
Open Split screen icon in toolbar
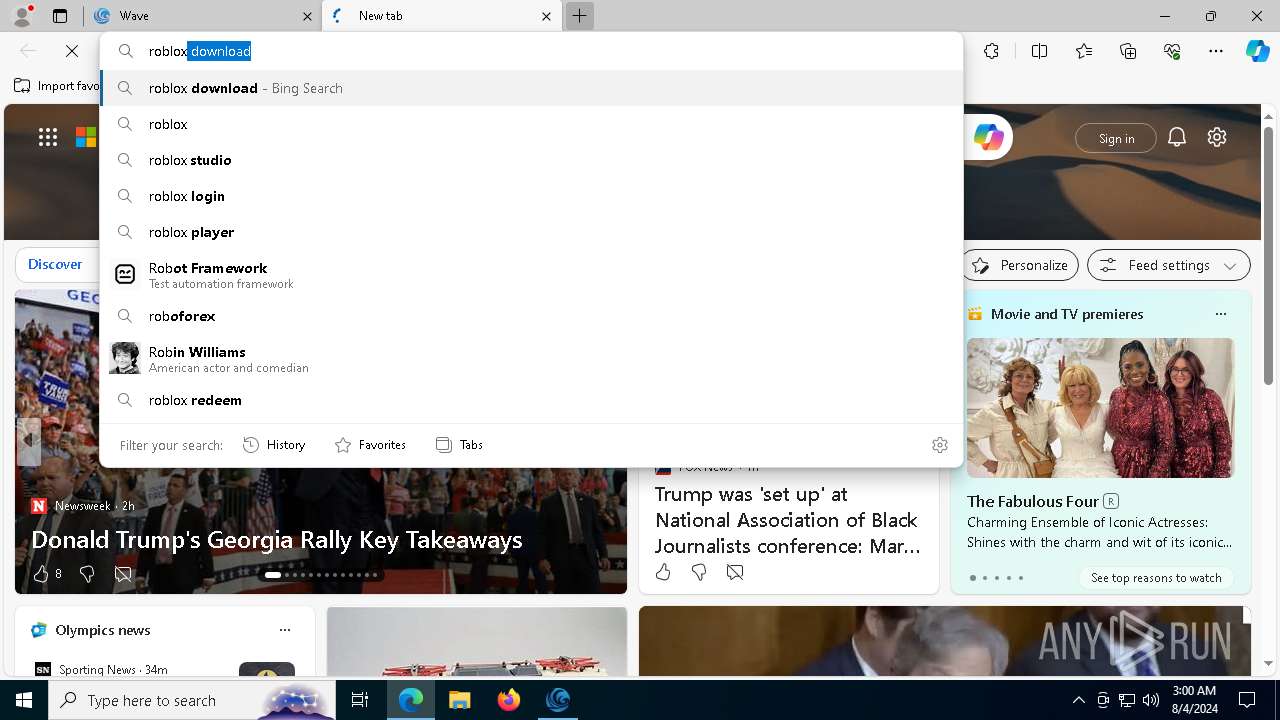click(1039, 51)
